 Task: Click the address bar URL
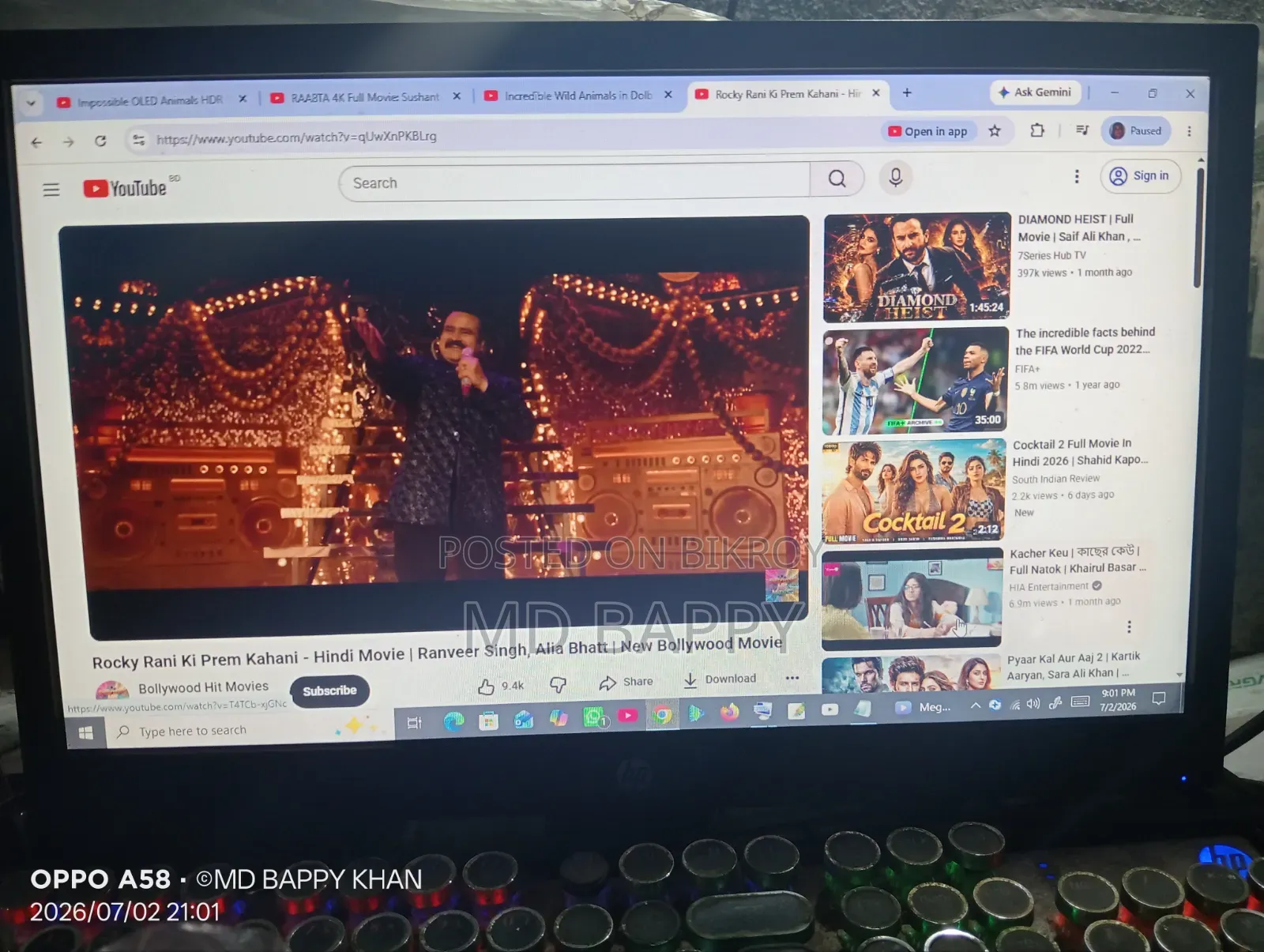[297, 137]
